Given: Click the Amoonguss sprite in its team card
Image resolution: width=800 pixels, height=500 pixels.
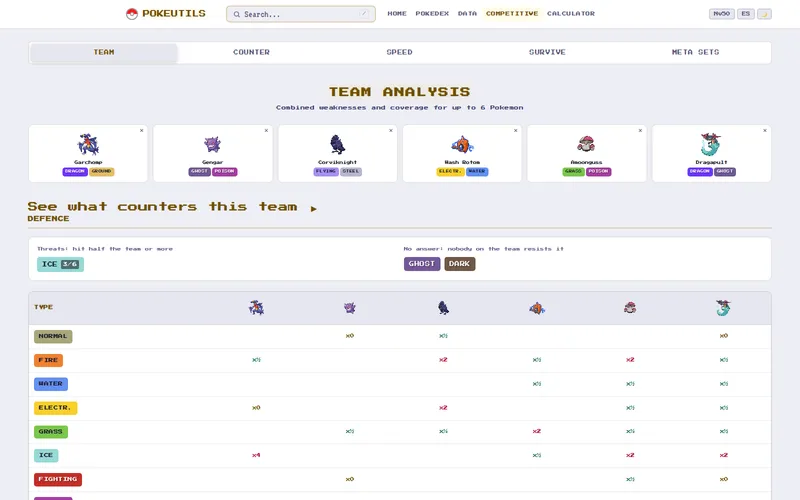Looking at the screenshot, I should pyautogui.click(x=586, y=144).
